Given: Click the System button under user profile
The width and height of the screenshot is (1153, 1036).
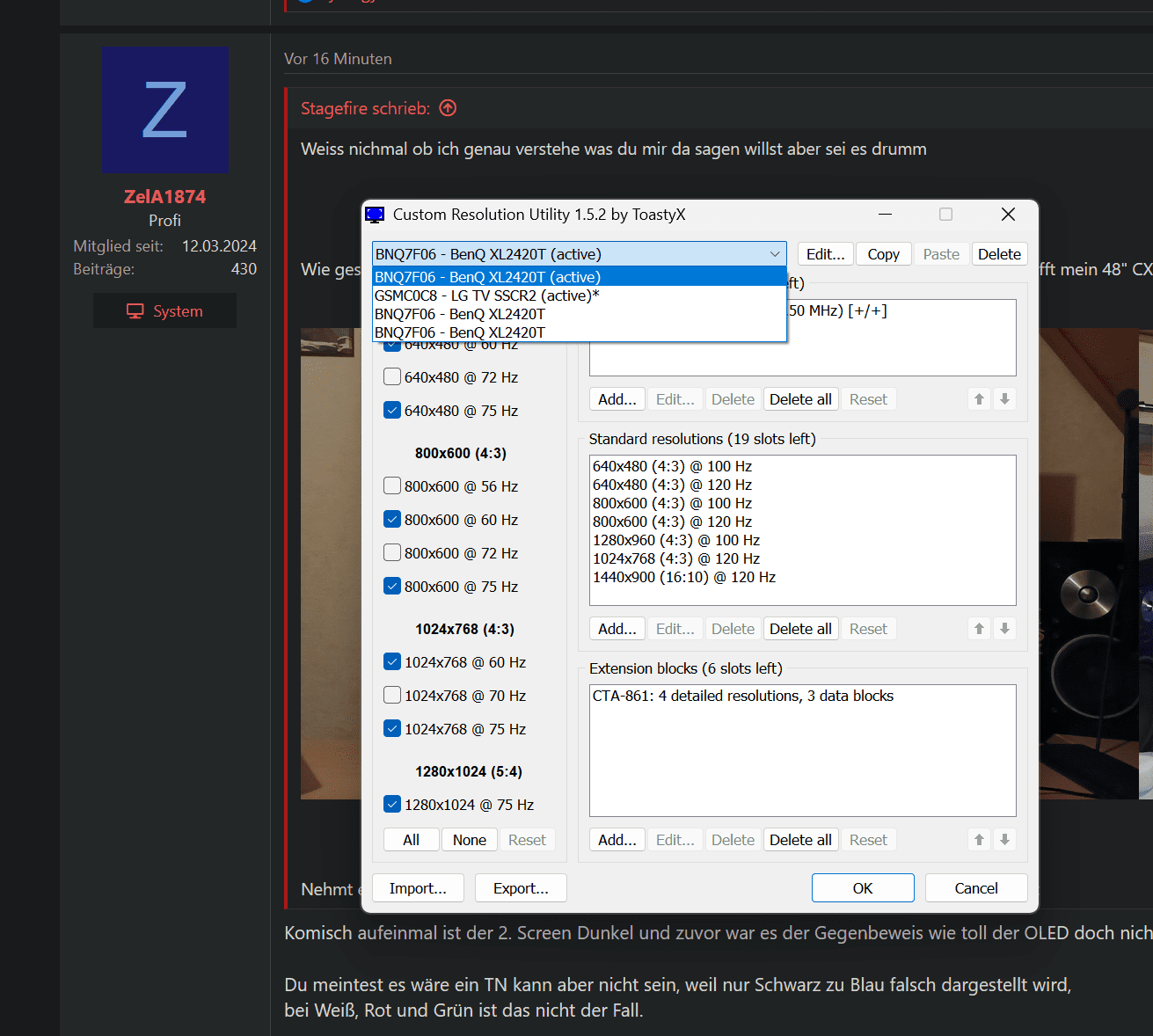Looking at the screenshot, I should tap(164, 310).
